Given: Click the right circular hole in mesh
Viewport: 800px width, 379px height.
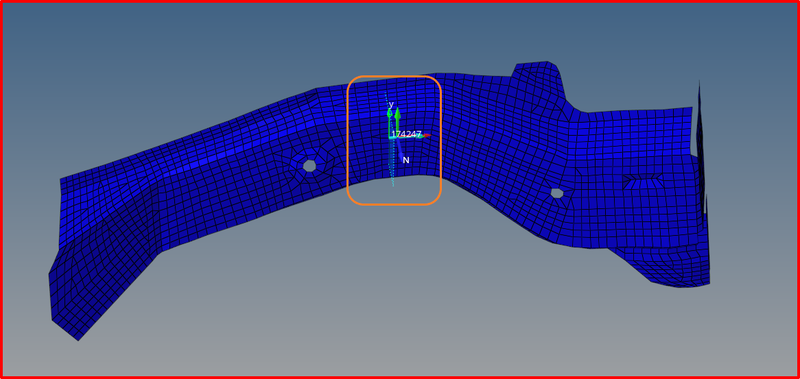Looking at the screenshot, I should [x=557, y=193].
